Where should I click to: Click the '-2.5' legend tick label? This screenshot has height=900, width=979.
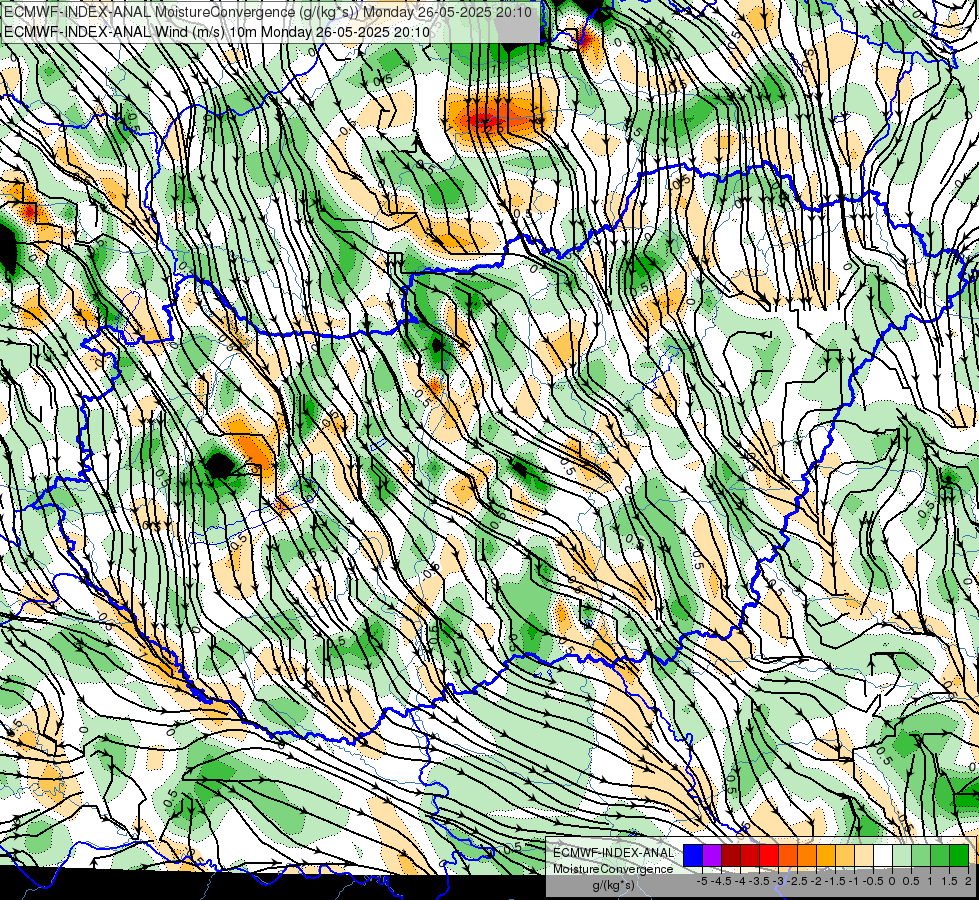point(797,881)
